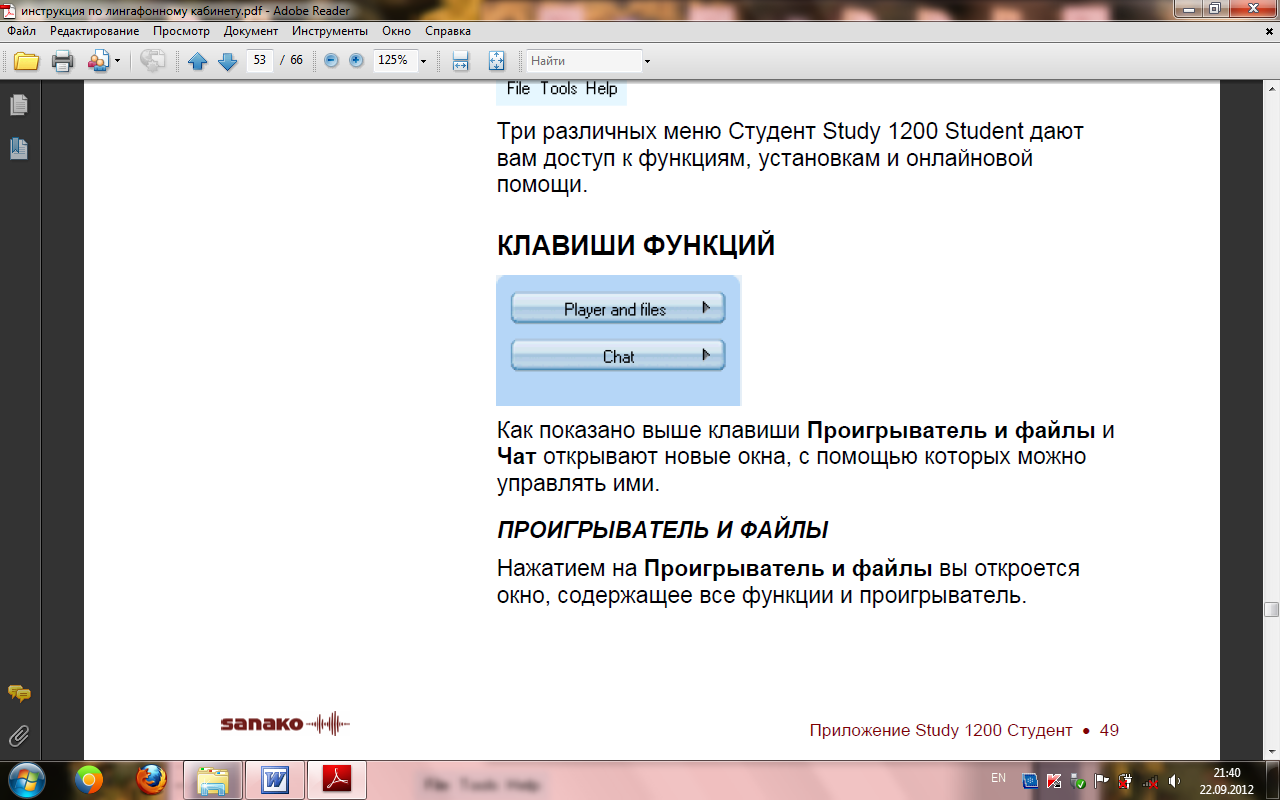This screenshot has width=1280, height=800.
Task: Show the Bookmarks panel
Action: (x=19, y=149)
